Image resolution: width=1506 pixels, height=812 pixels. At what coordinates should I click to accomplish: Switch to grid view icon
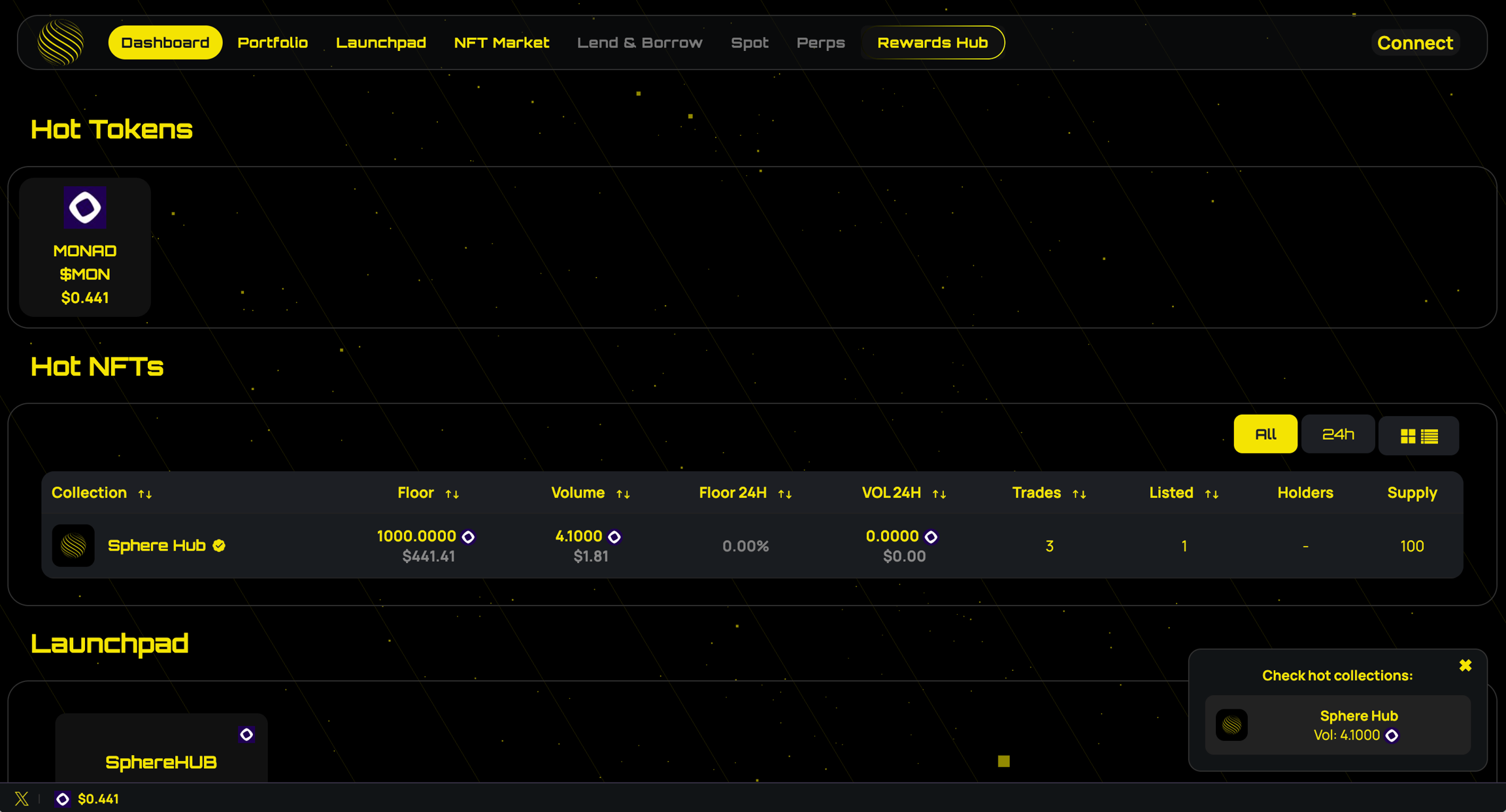point(1408,436)
